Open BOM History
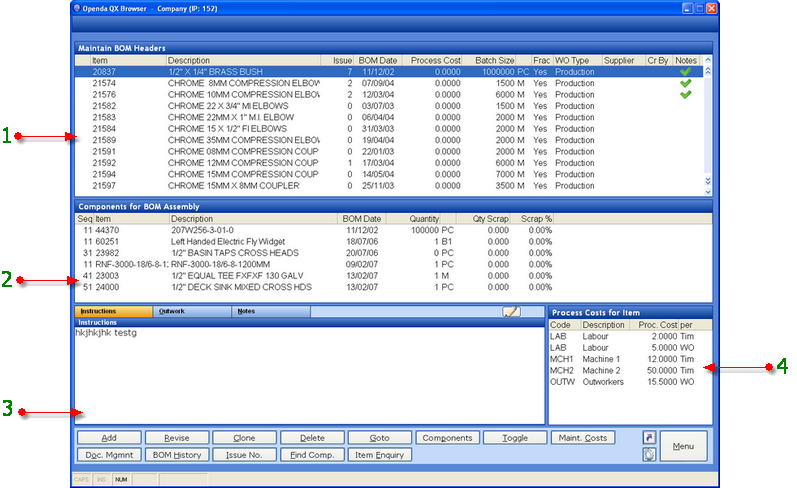This screenshot has width=797, height=488. [177, 455]
